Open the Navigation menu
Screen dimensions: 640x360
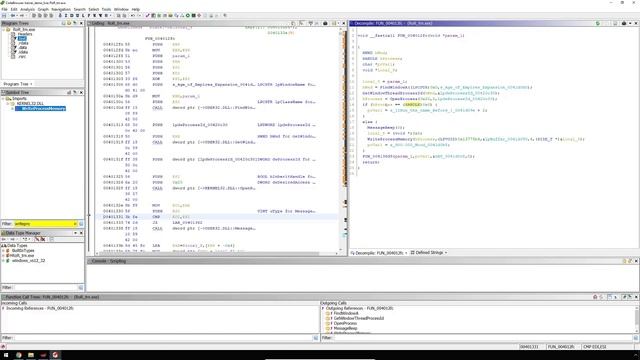click(x=61, y=9)
